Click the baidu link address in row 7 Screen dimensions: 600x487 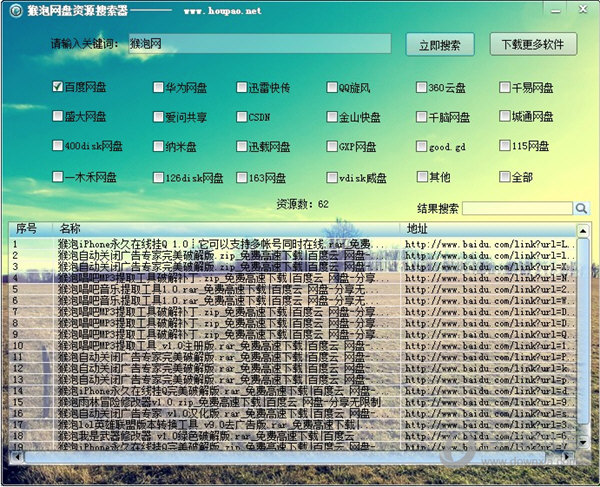(489, 312)
